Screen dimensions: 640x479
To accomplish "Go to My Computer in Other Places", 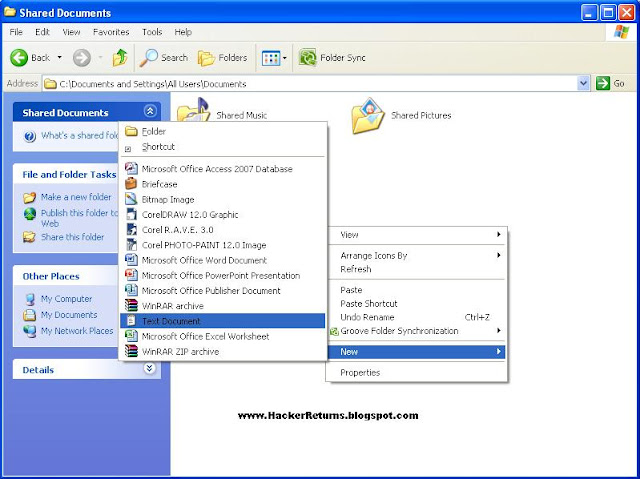I will click(66, 299).
